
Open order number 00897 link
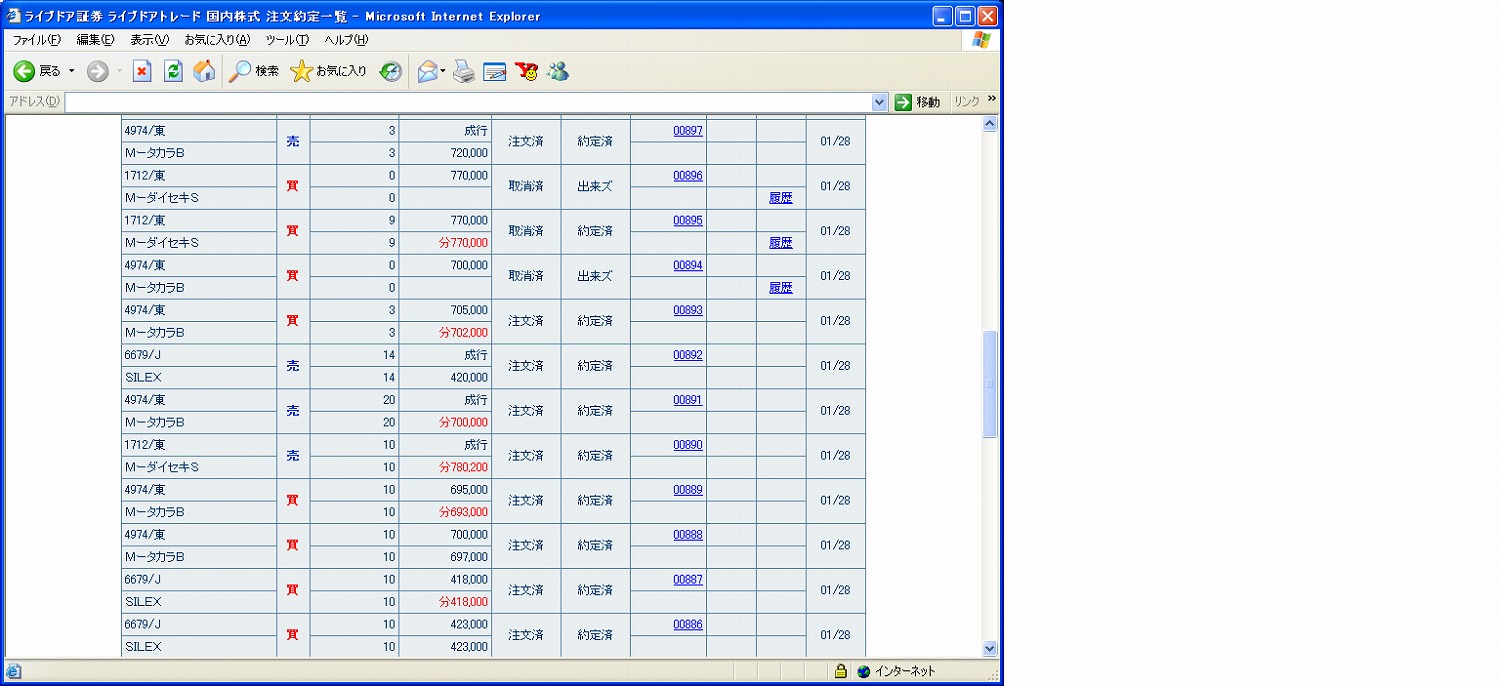(x=688, y=131)
